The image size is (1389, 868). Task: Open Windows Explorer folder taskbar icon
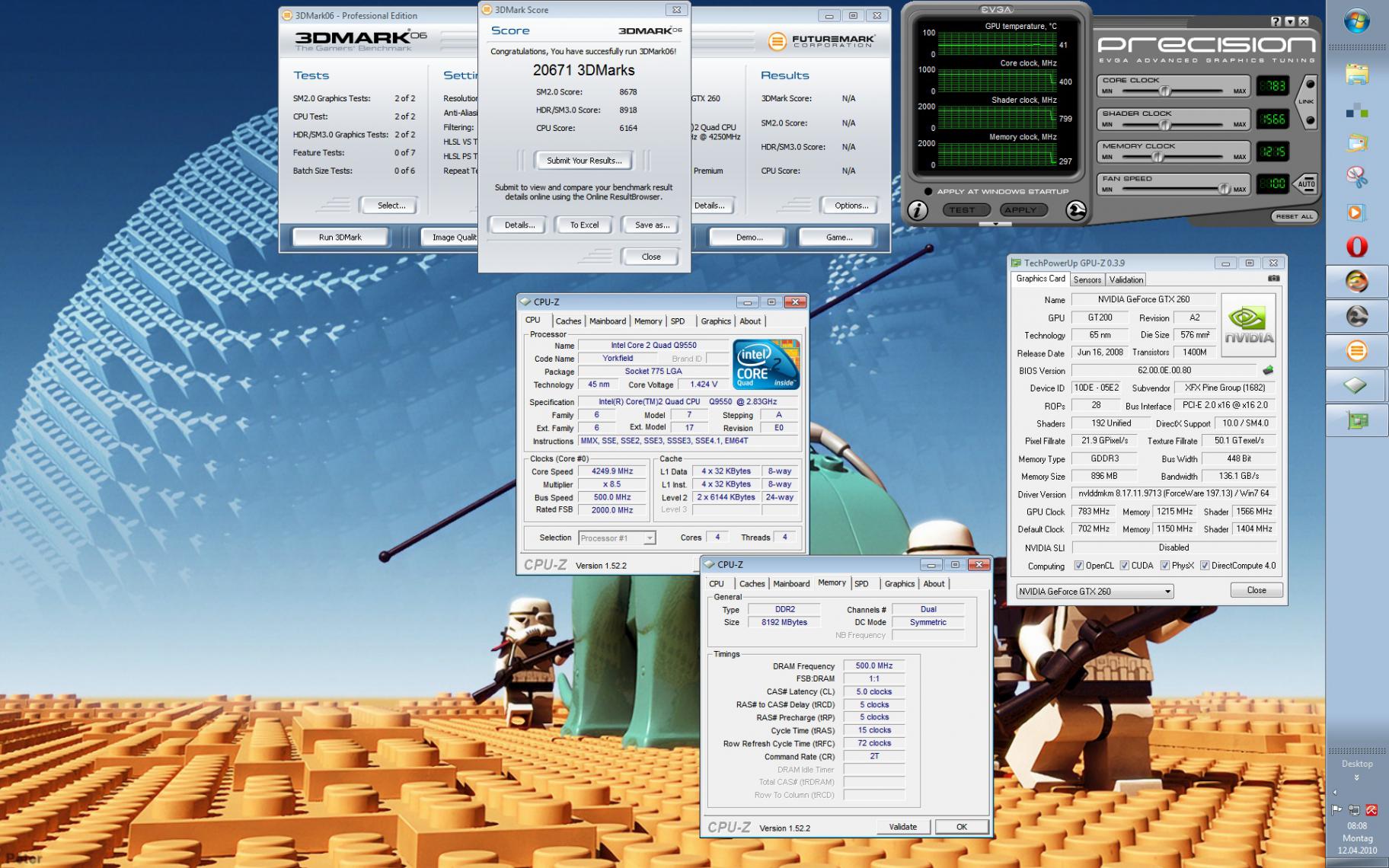(1356, 74)
